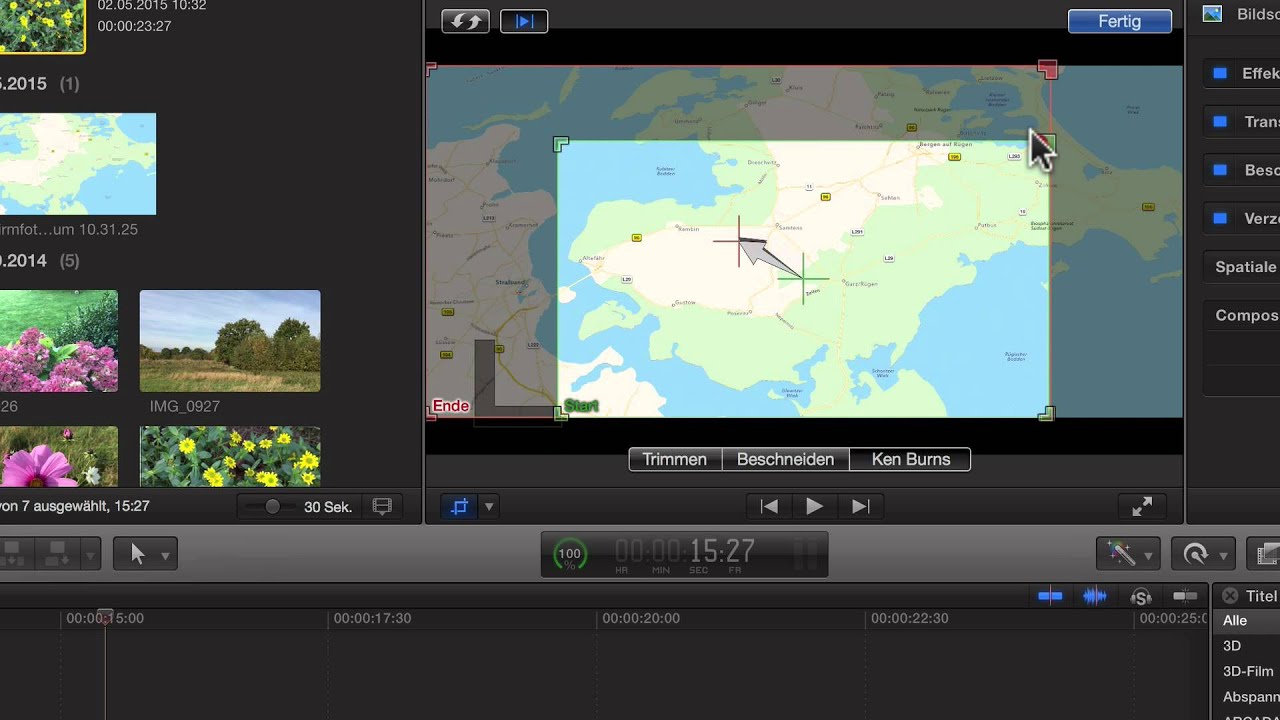Viewport: 1280px width, 720px height.
Task: Toggle the Effekte checkbox in inspector
Action: point(1220,73)
